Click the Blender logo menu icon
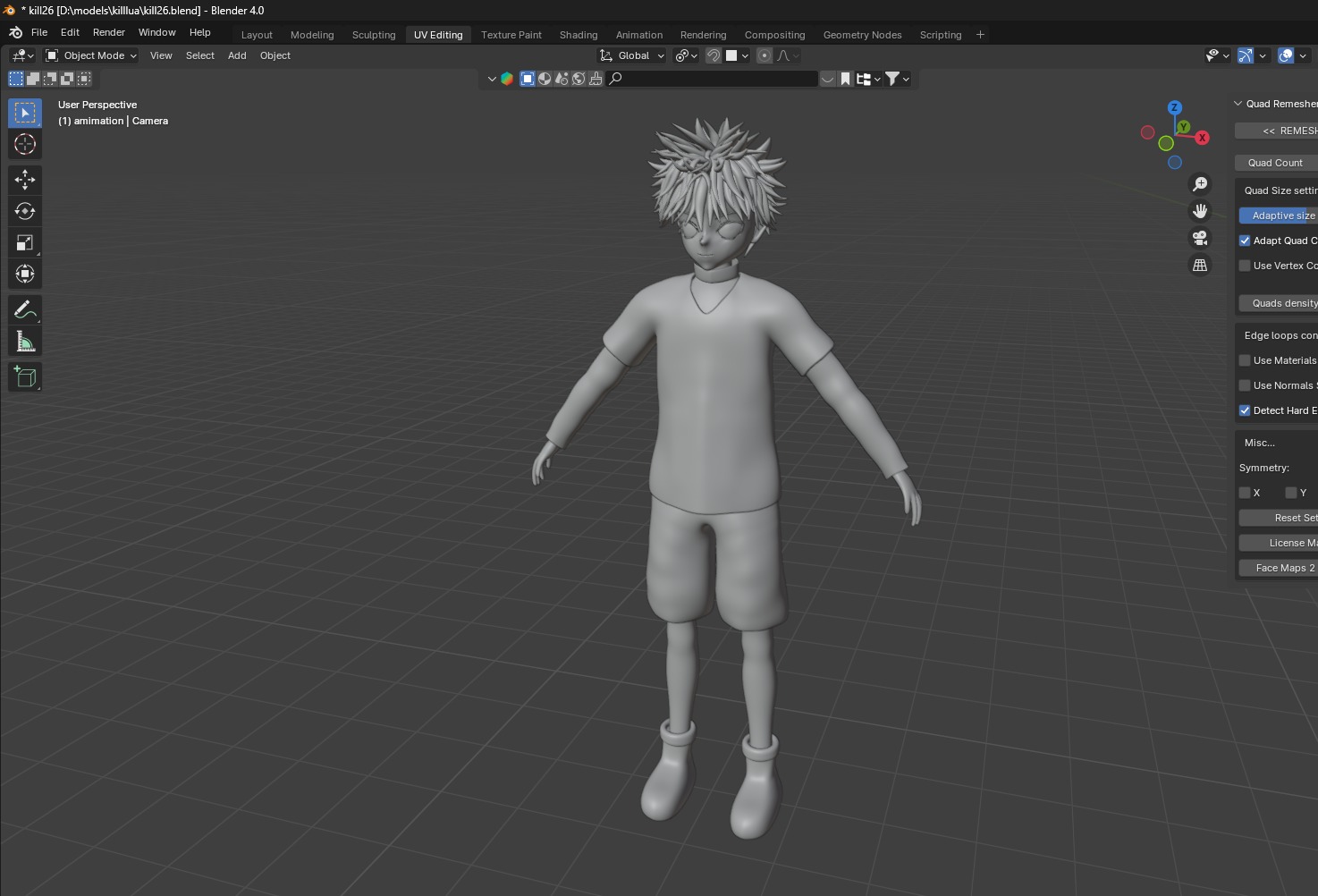The height and width of the screenshot is (896, 1318). 15,32
